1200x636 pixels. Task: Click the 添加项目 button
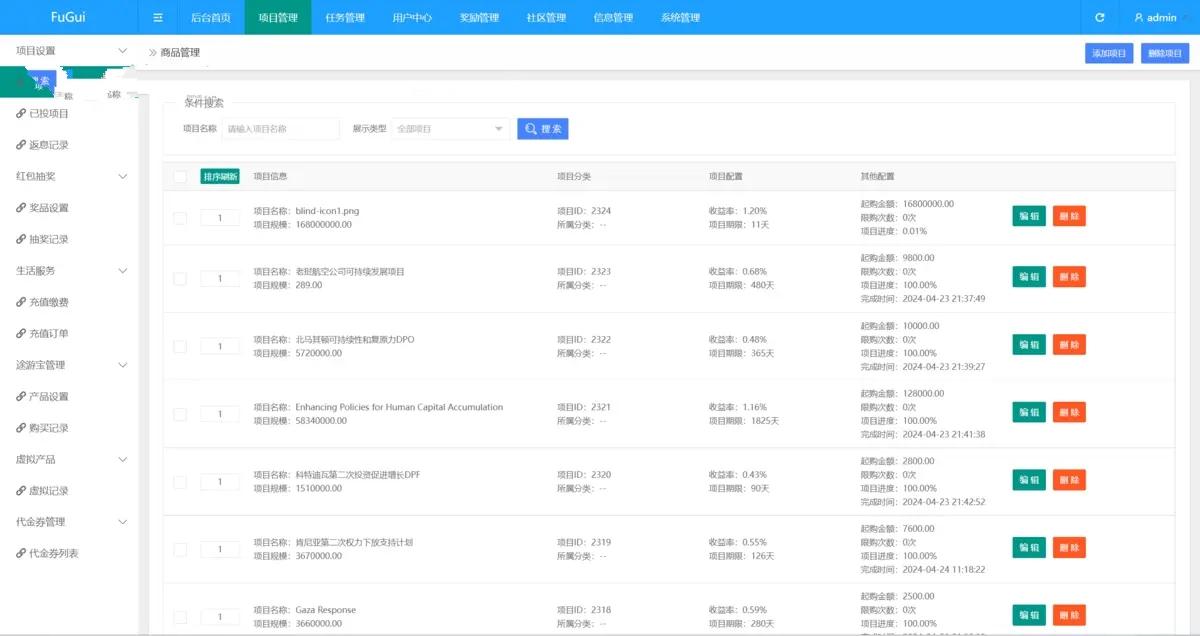pos(1109,53)
